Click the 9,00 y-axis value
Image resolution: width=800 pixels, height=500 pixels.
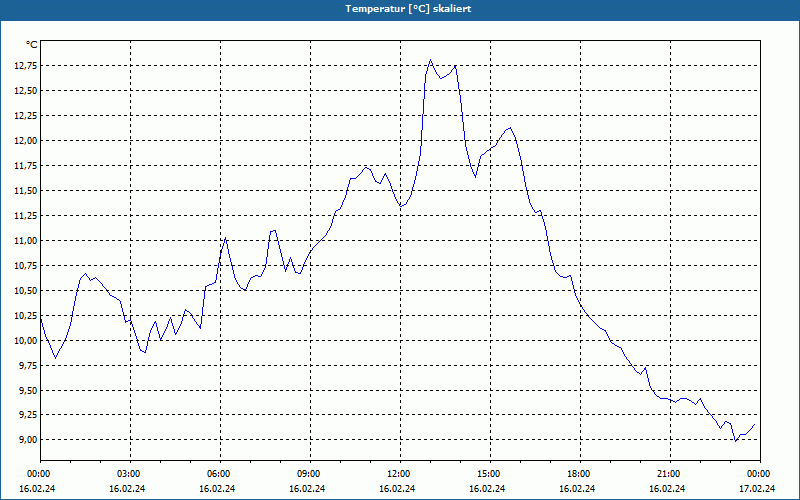pos(26,439)
